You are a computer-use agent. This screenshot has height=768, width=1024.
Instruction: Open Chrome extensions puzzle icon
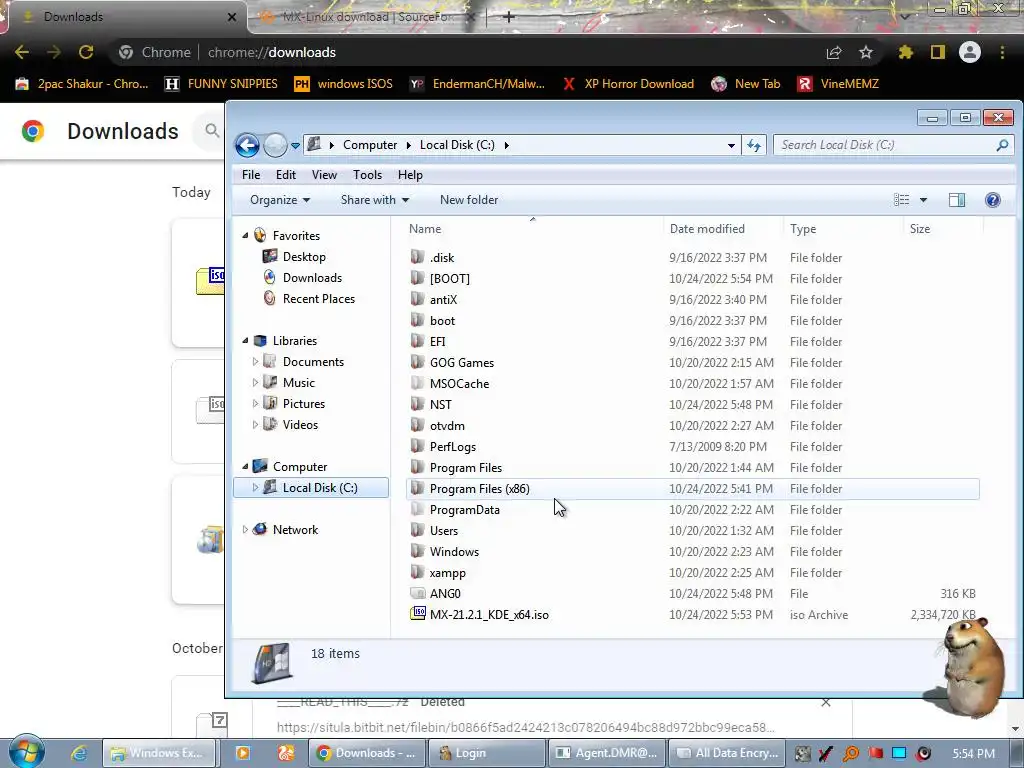905,52
